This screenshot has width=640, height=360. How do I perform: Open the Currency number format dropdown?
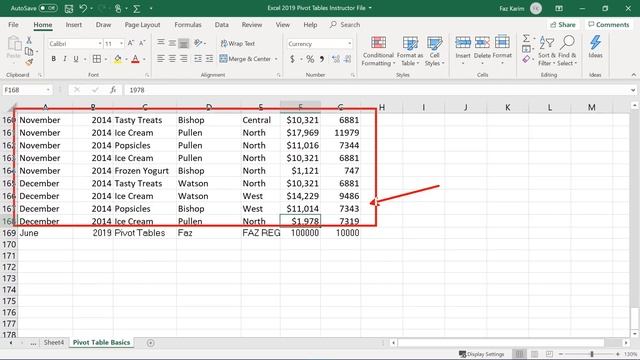coord(349,44)
